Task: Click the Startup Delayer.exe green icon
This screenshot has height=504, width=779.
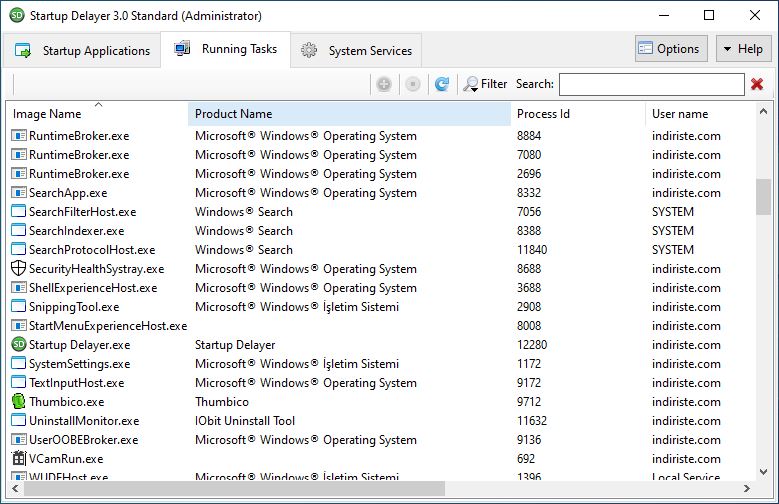Action: (18, 344)
